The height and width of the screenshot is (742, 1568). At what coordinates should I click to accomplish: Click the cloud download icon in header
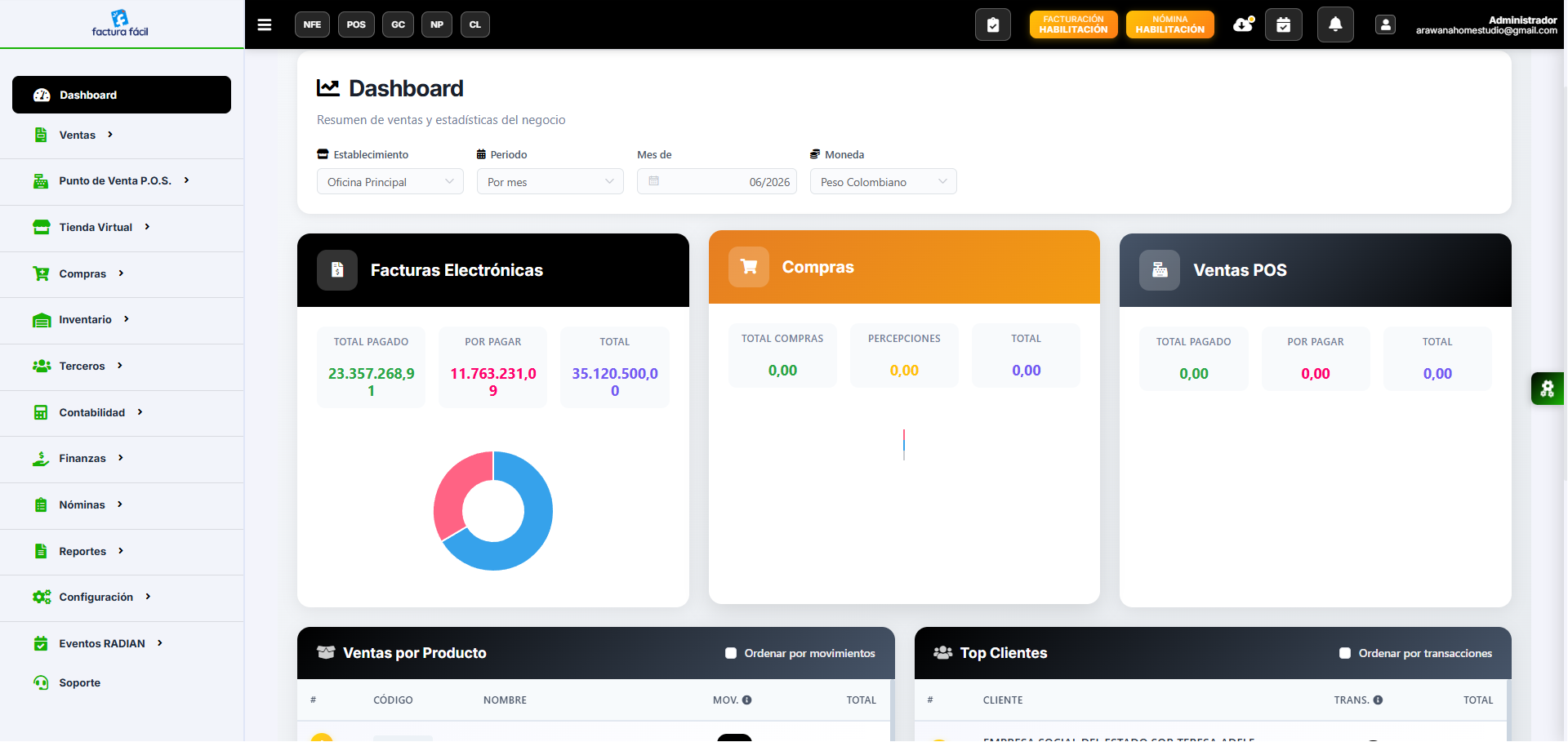[x=1243, y=24]
